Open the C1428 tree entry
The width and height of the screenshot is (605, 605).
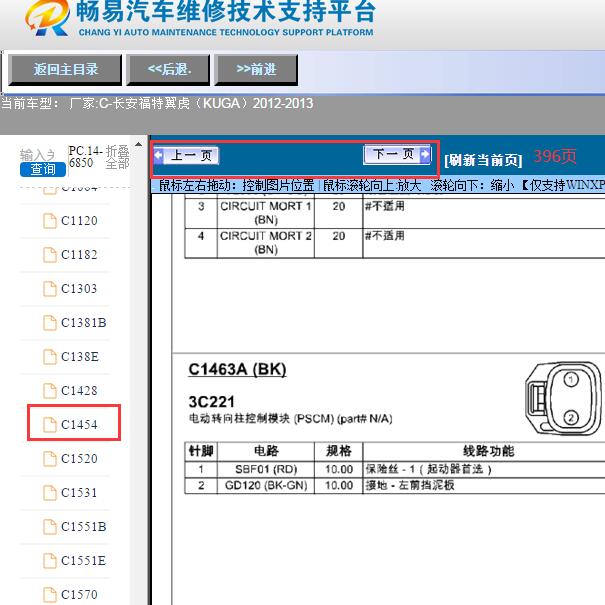point(79,390)
